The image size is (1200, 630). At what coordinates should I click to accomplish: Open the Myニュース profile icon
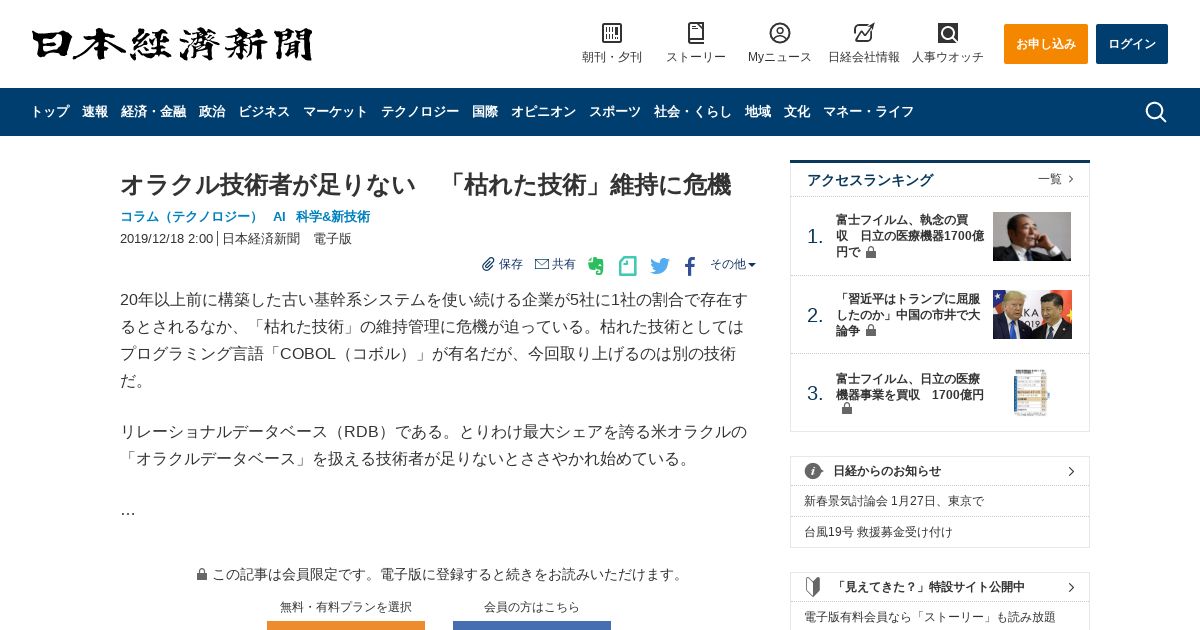click(x=780, y=33)
